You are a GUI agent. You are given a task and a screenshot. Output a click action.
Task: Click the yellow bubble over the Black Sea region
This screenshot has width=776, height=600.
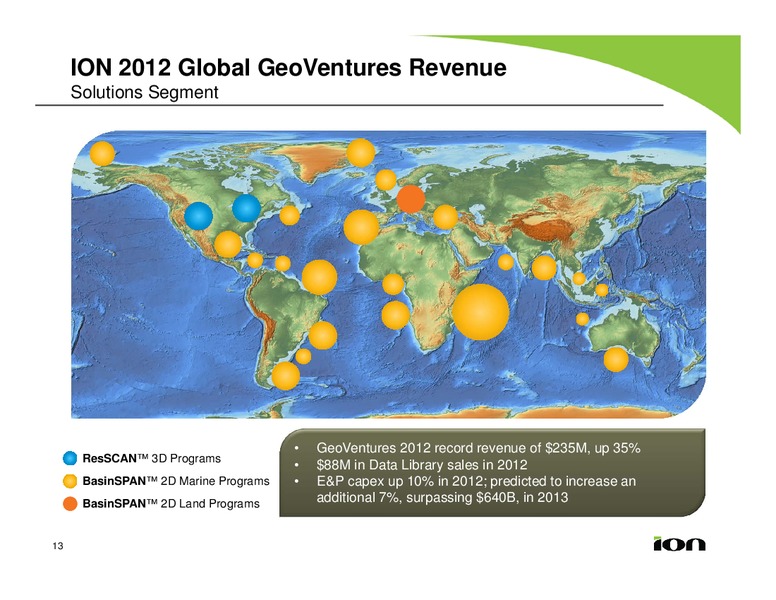(445, 217)
